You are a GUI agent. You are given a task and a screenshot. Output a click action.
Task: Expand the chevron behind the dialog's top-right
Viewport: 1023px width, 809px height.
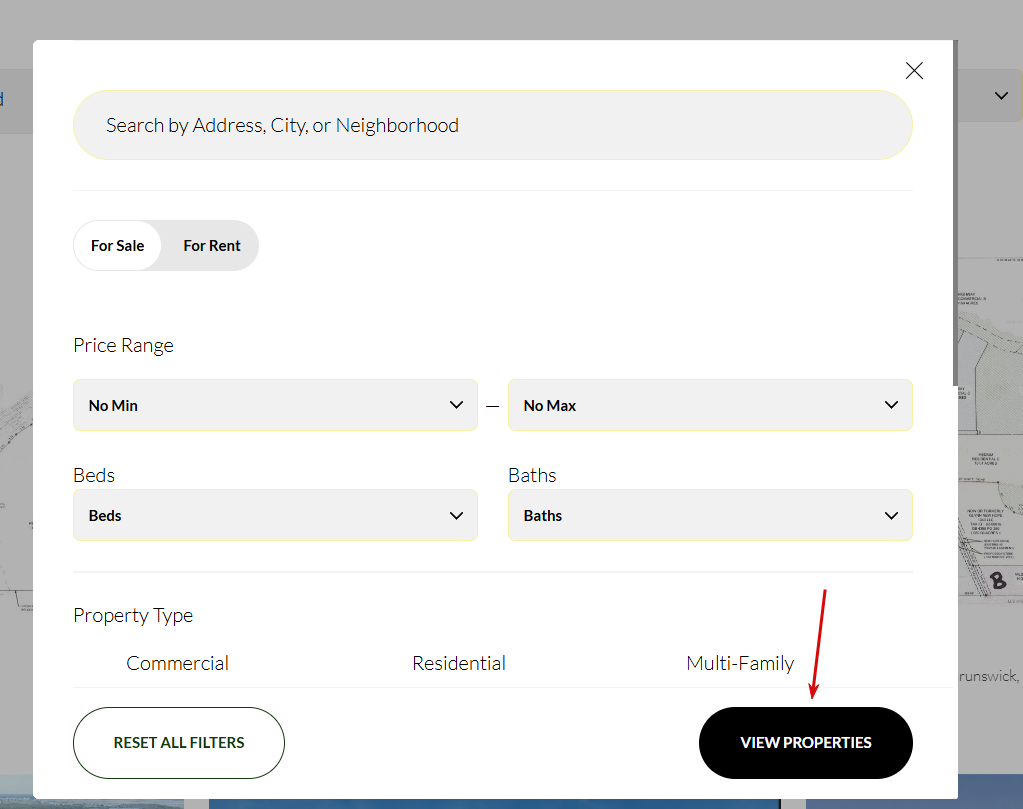[x=1001, y=96]
